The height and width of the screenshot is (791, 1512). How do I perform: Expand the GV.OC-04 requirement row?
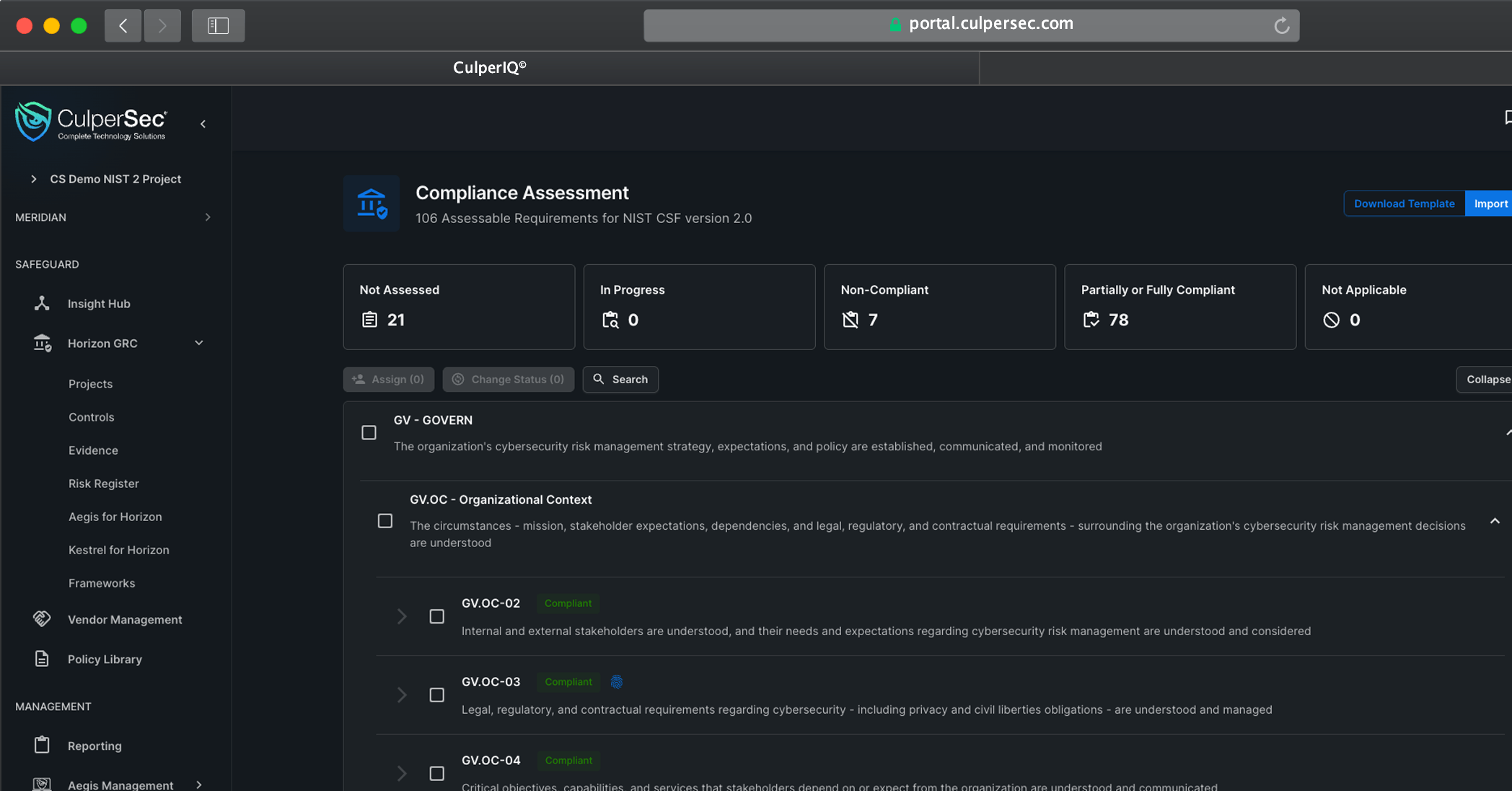tap(402, 774)
